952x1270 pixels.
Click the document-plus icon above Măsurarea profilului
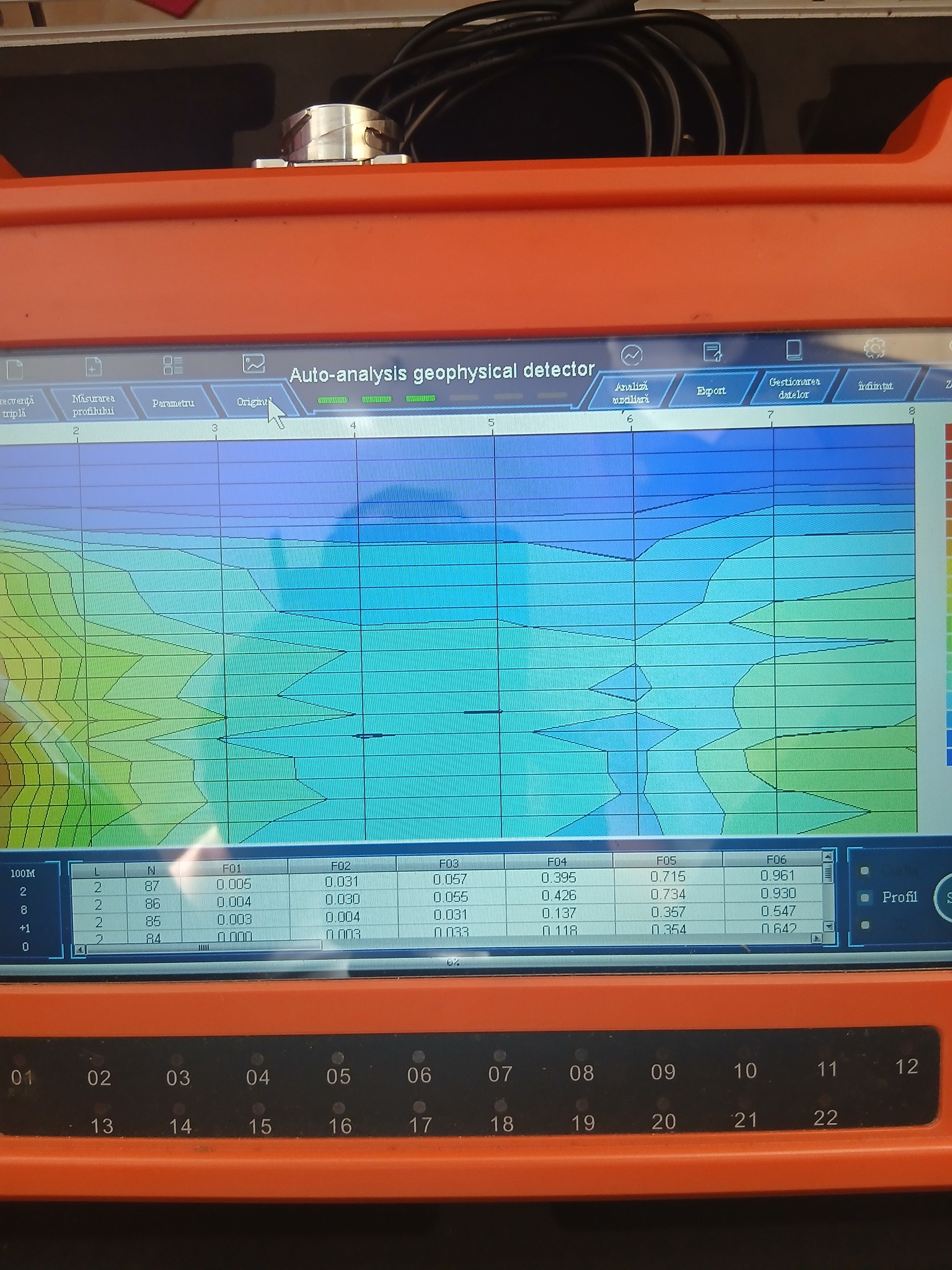coord(93,367)
